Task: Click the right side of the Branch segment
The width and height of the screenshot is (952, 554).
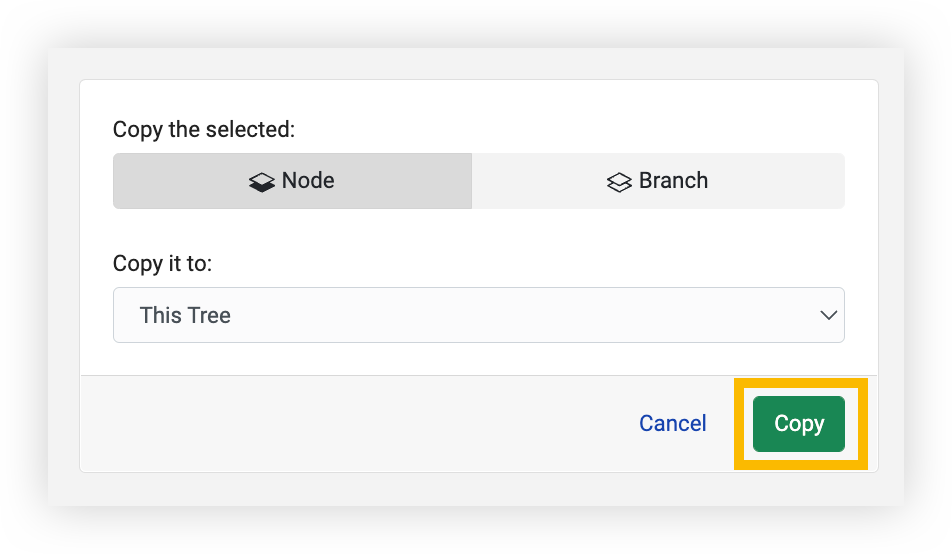Action: (x=790, y=181)
